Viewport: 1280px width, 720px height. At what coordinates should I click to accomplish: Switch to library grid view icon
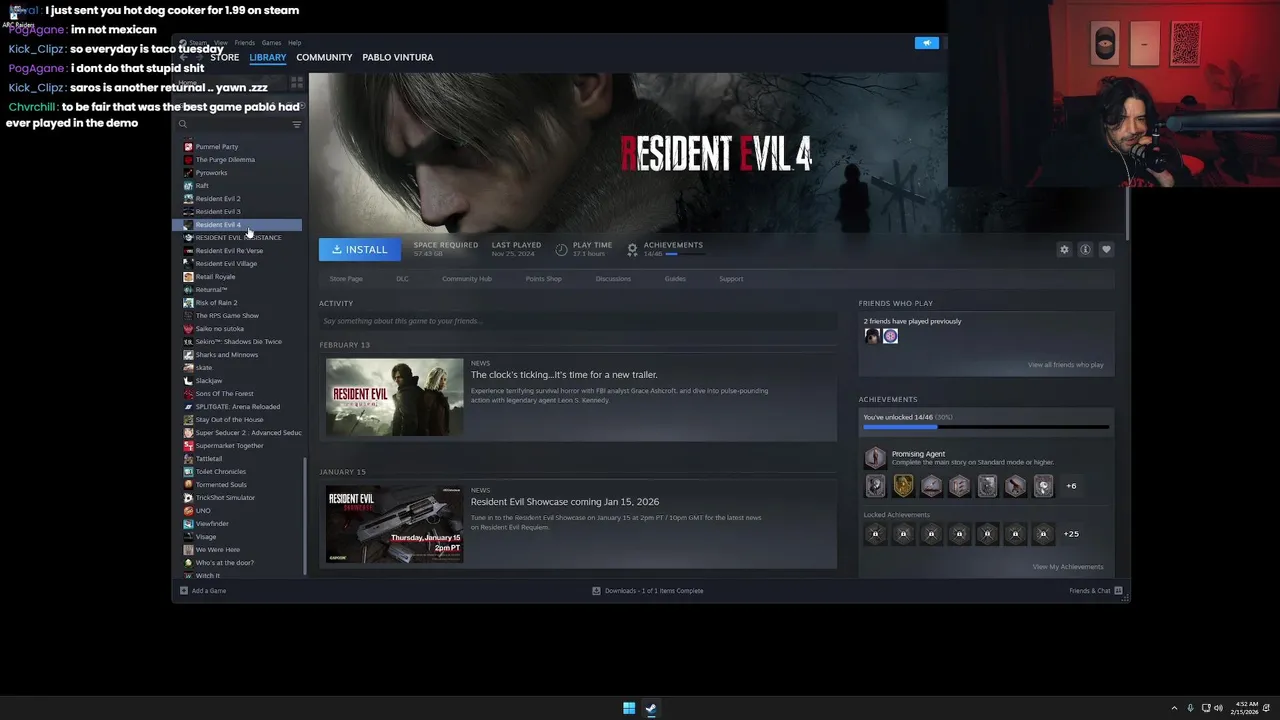(x=297, y=82)
